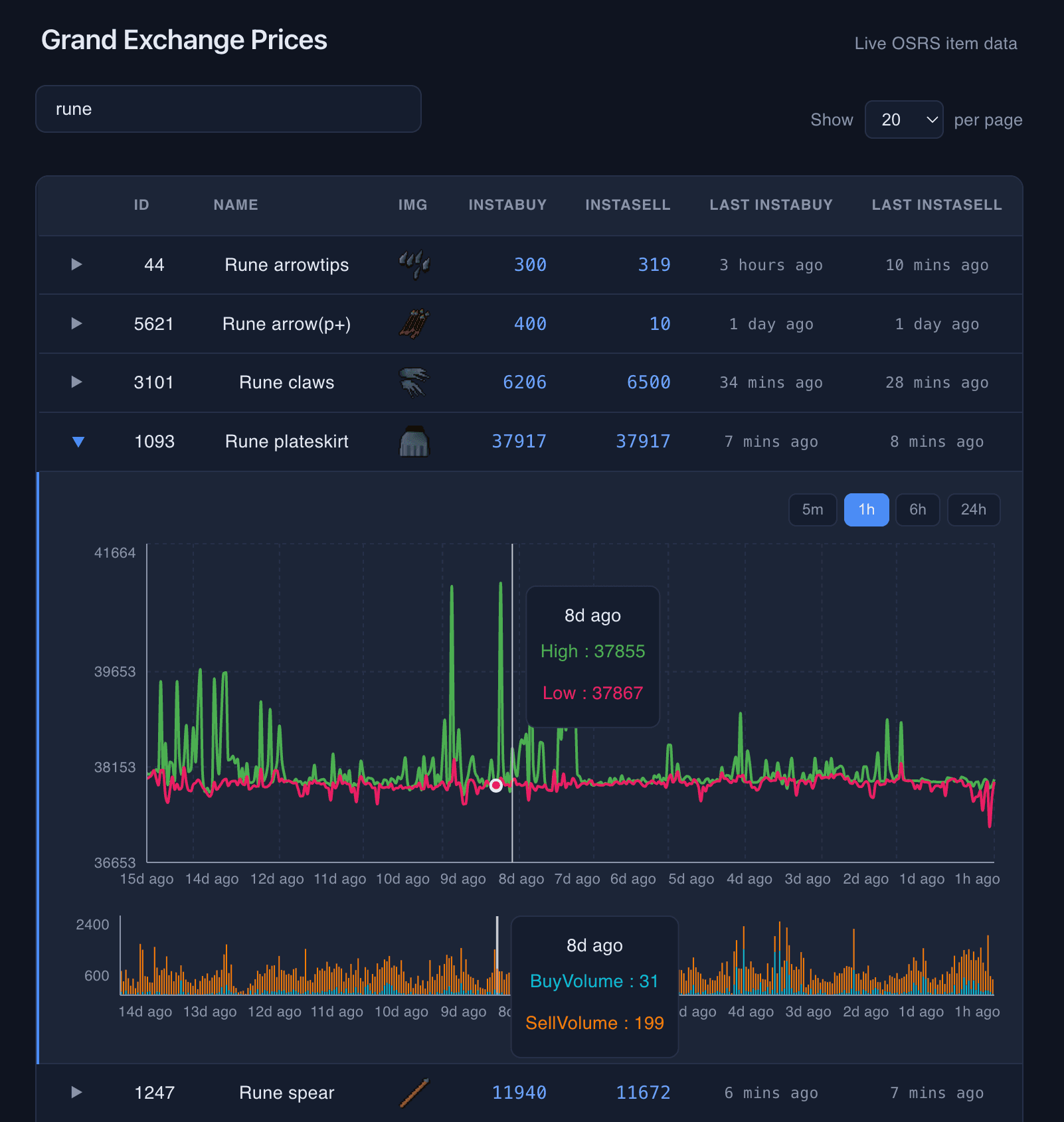1064x1122 pixels.
Task: Select the 1h chart interval
Action: tap(866, 510)
